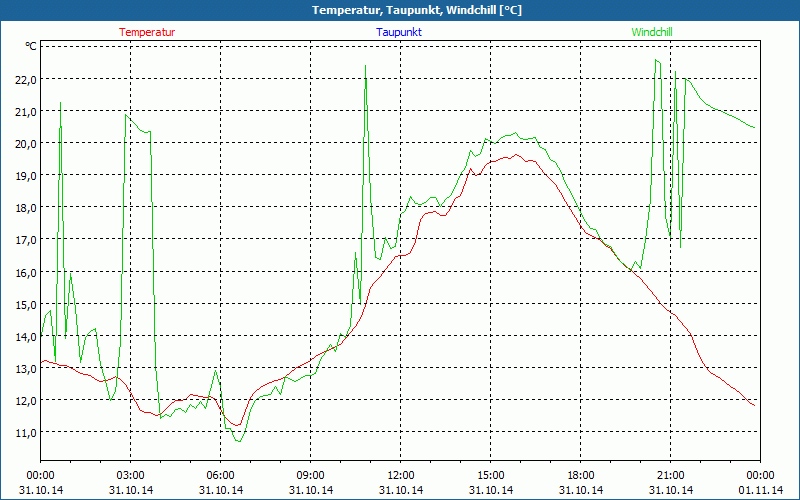800x500 pixels.
Task: Click the chart title bar text
Action: point(400,10)
